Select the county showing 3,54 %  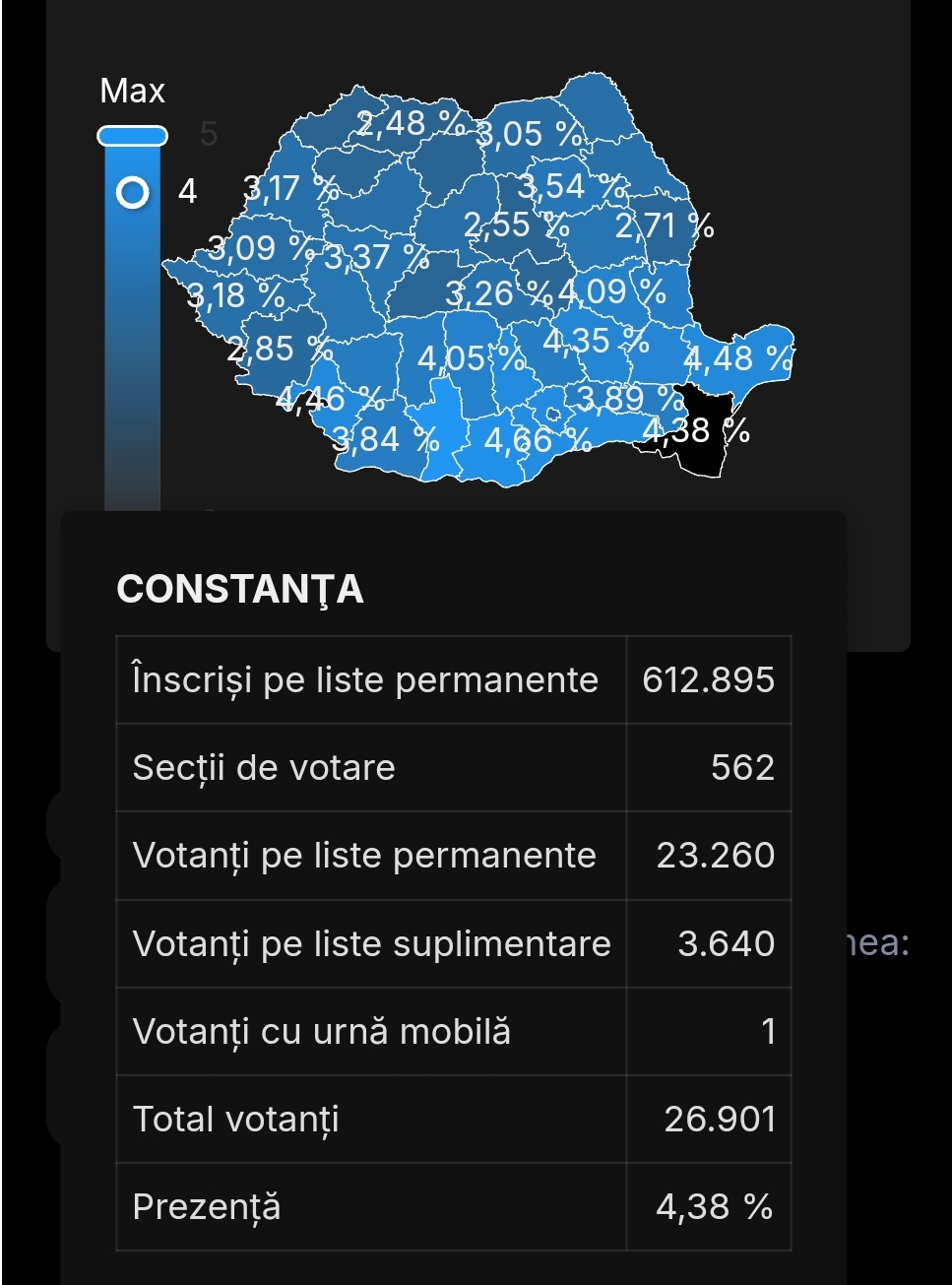pos(571,186)
